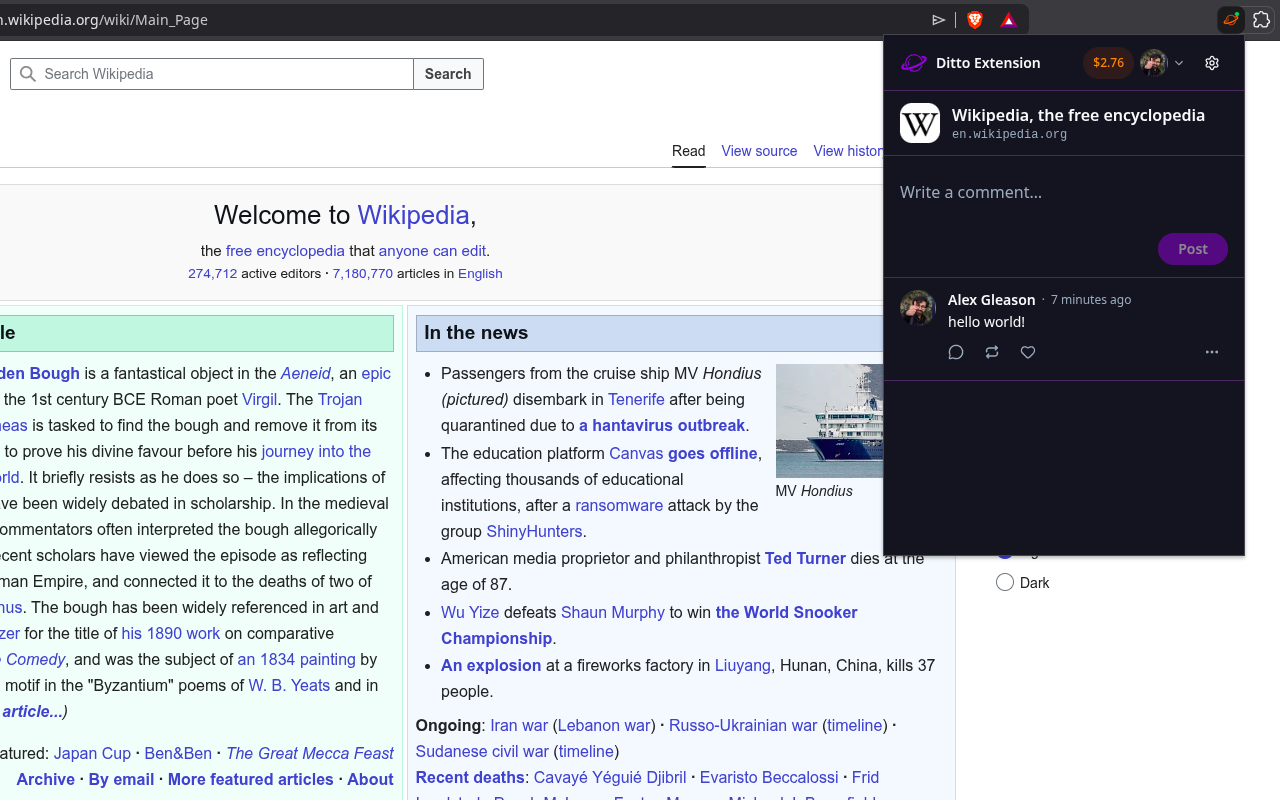Open the Russo-Ukrainian war link
Viewport: 1280px width, 800px height.
coord(743,725)
